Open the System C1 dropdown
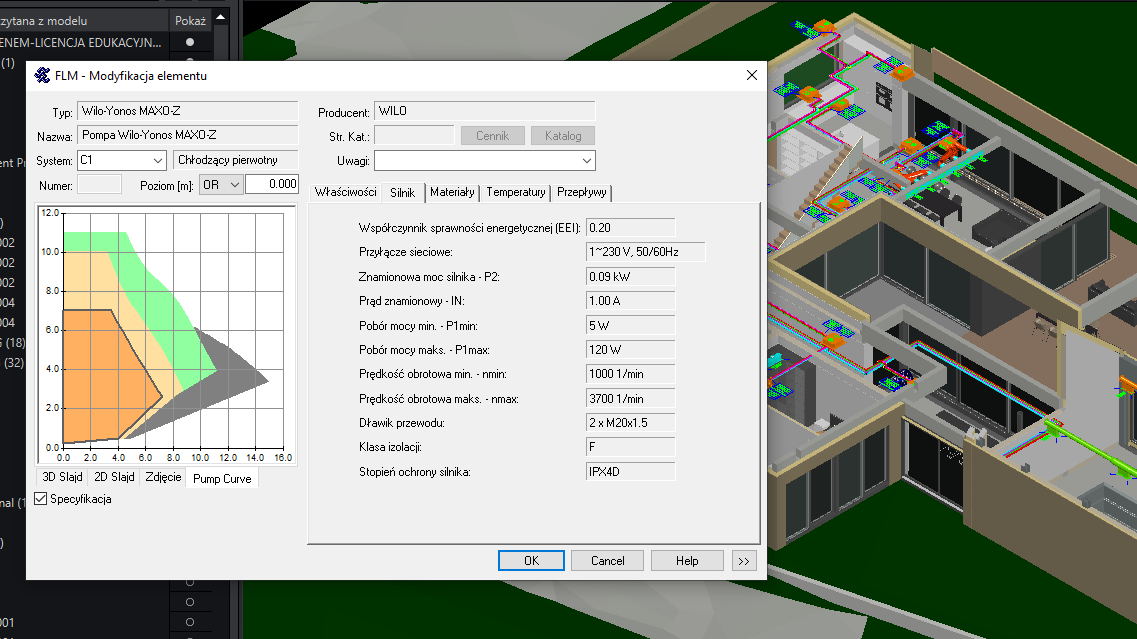 click(x=158, y=160)
